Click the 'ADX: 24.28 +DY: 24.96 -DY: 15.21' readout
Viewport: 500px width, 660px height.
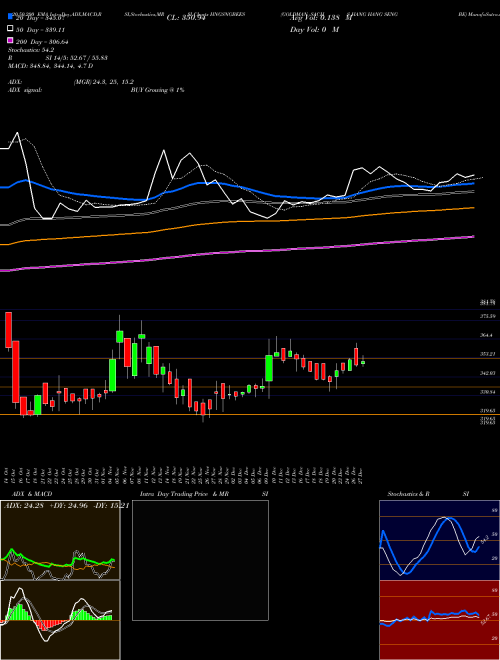[67, 505]
